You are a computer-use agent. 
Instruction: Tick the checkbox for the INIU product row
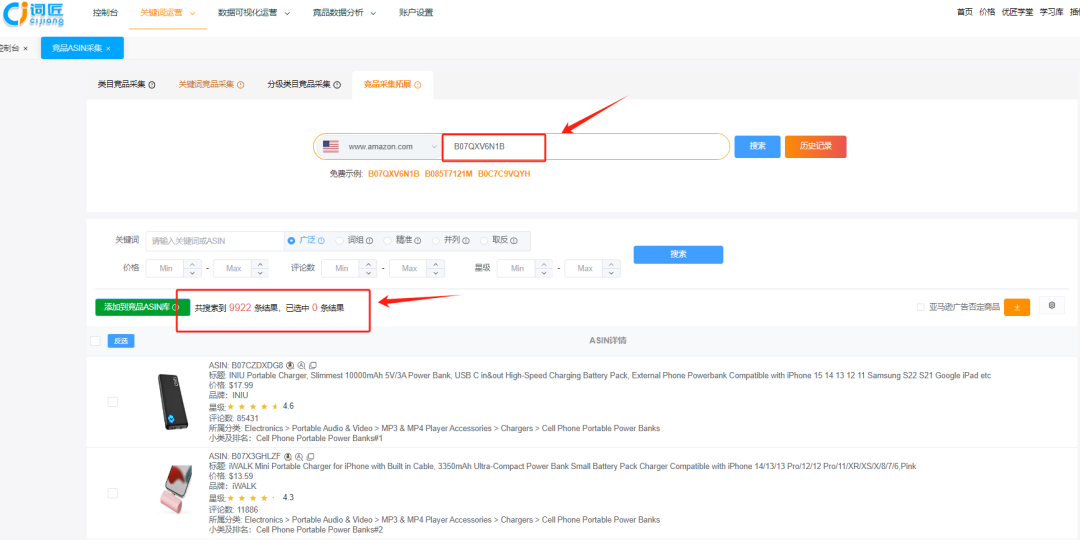point(112,402)
